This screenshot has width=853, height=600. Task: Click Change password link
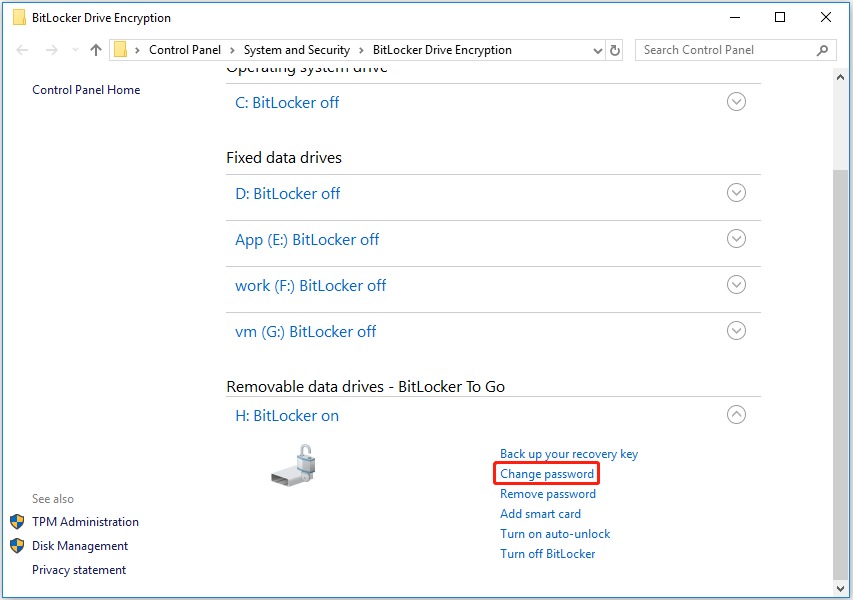tap(547, 474)
